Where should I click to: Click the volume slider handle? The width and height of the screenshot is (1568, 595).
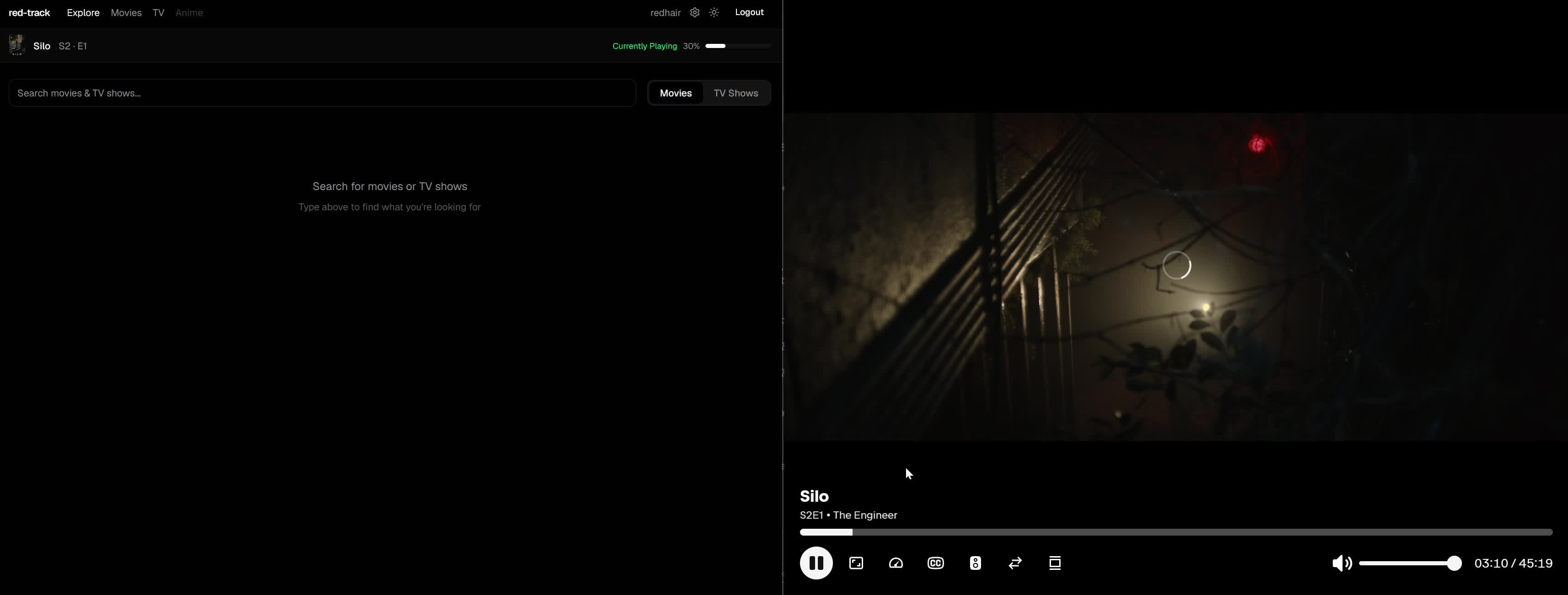(1454, 563)
